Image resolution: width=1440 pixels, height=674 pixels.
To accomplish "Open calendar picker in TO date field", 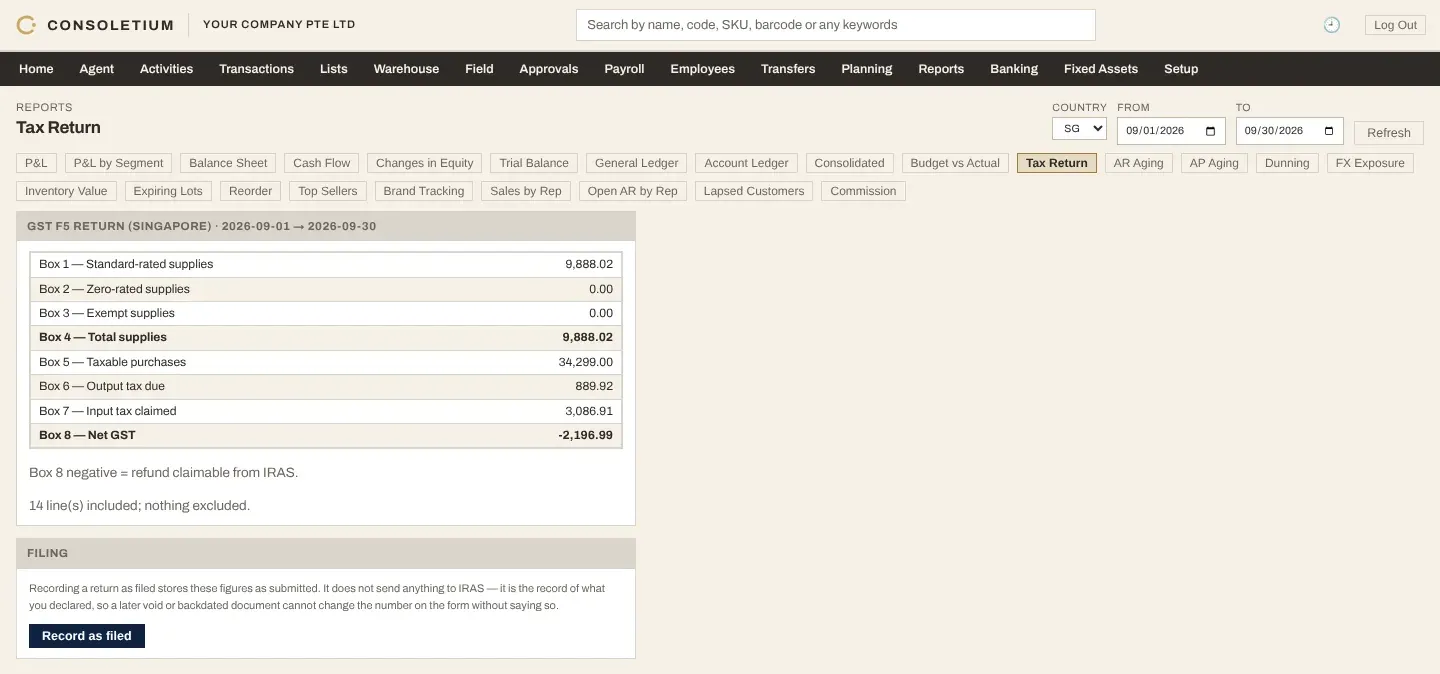I will click(x=1329, y=131).
